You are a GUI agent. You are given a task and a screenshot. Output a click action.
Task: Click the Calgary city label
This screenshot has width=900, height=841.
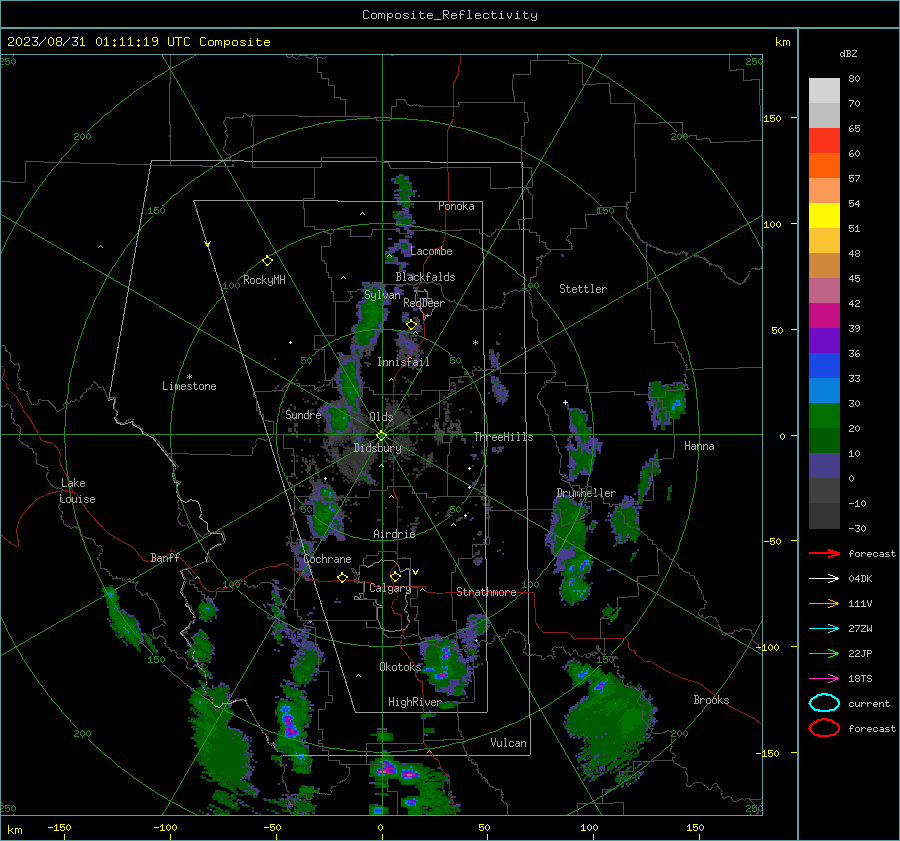click(x=390, y=588)
